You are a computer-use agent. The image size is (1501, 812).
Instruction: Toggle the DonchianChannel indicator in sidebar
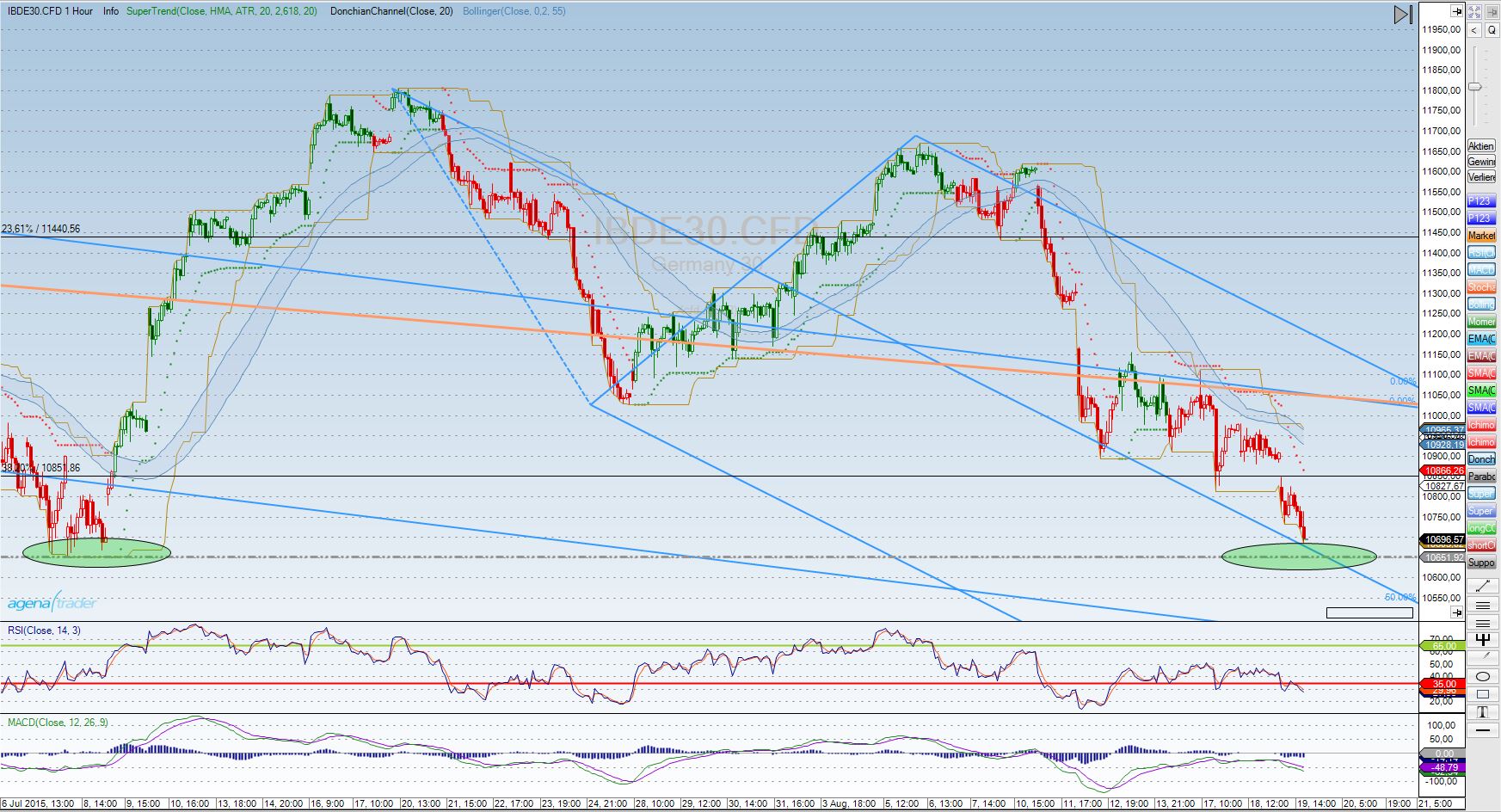(1481, 459)
